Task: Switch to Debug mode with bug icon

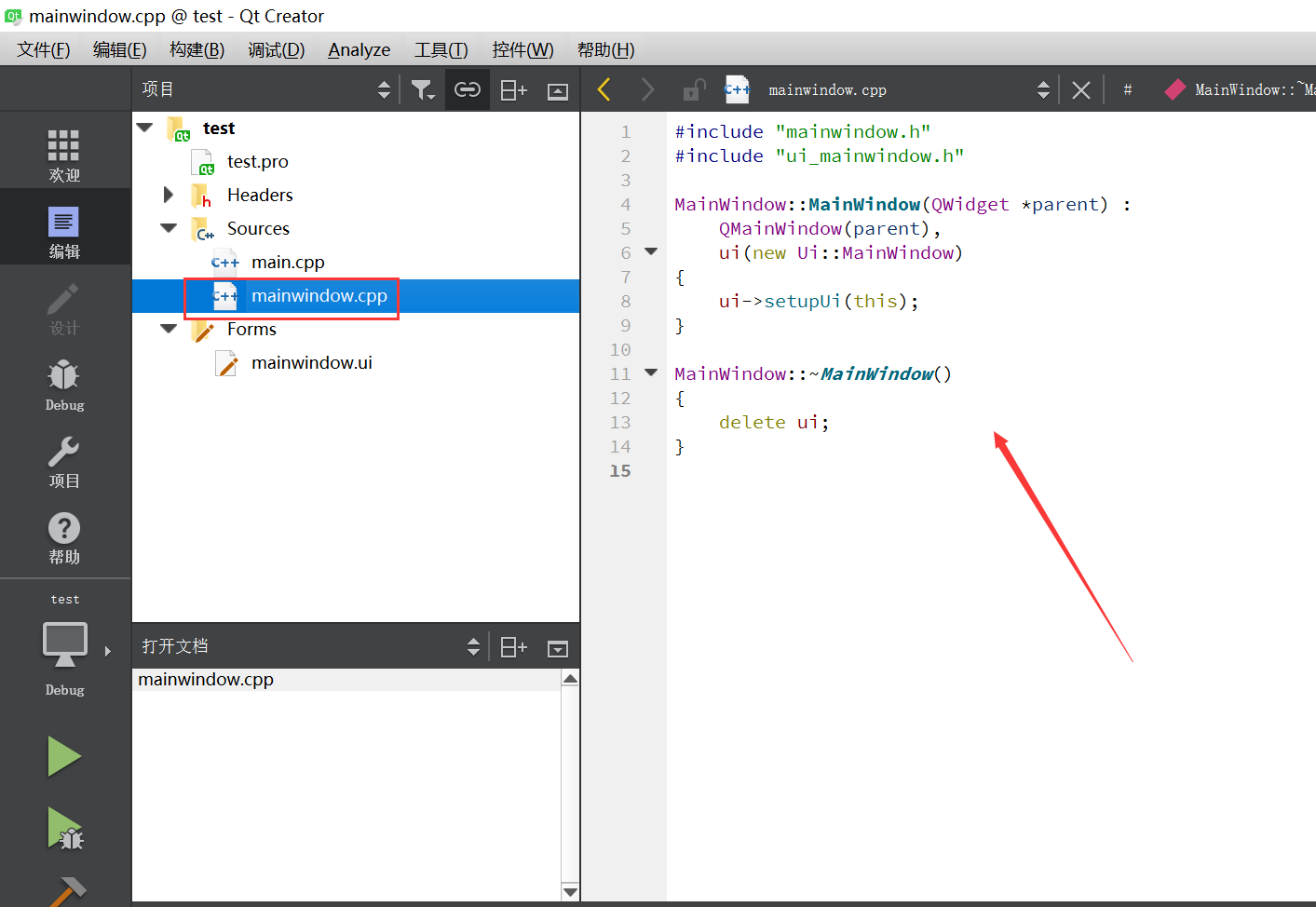Action: [64, 385]
